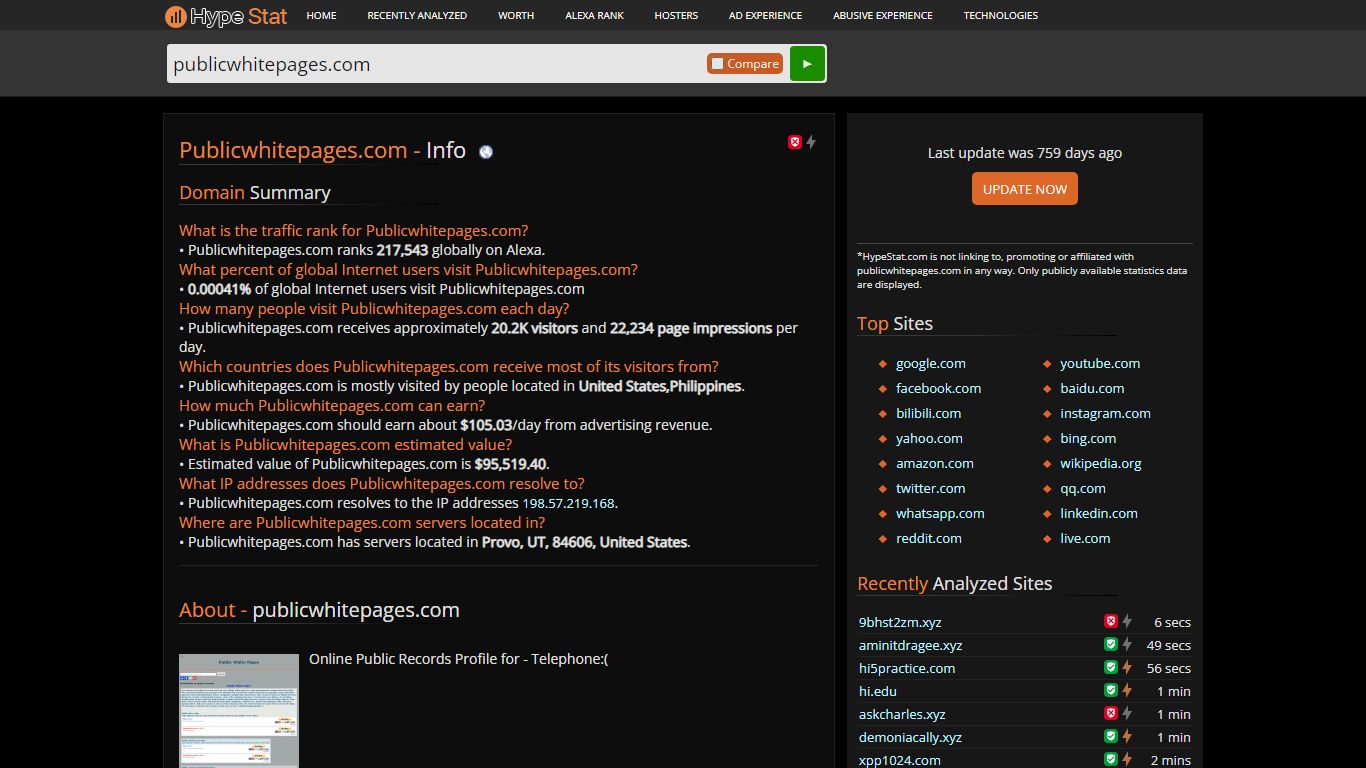Screen dimensions: 1366x768
Task: Open qq.com in Top Sites
Action: click(1083, 488)
